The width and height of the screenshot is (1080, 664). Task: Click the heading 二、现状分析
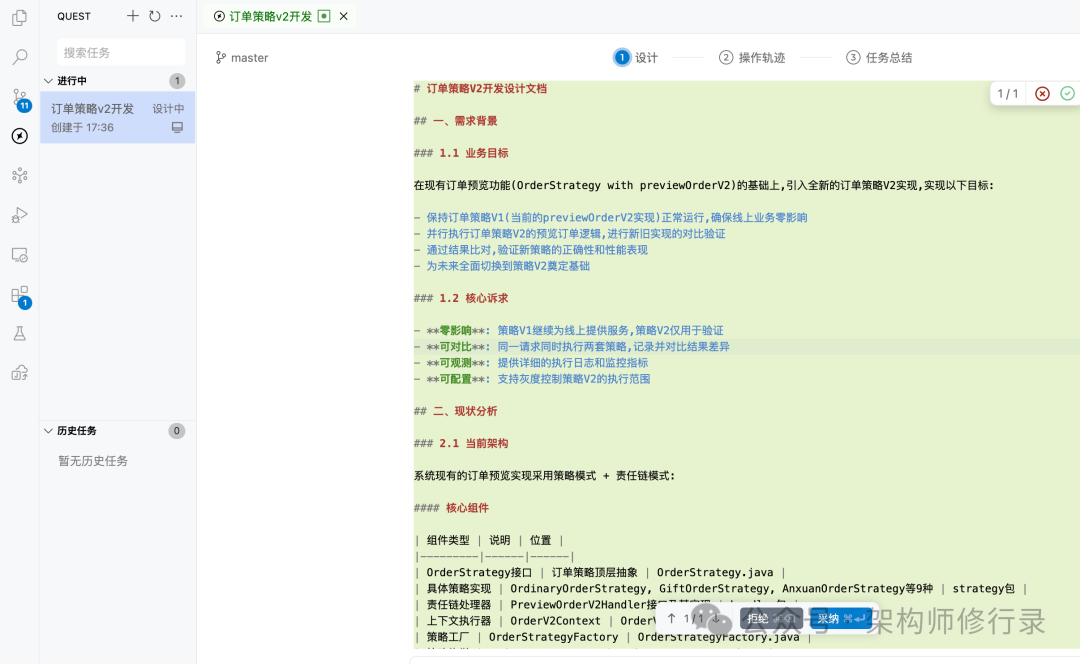pyautogui.click(x=465, y=411)
